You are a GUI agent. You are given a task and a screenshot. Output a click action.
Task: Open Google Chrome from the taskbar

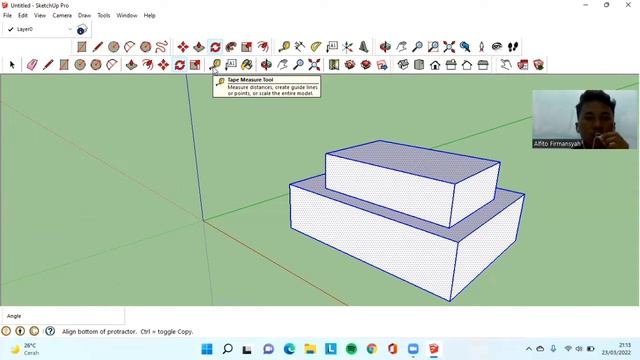372,349
